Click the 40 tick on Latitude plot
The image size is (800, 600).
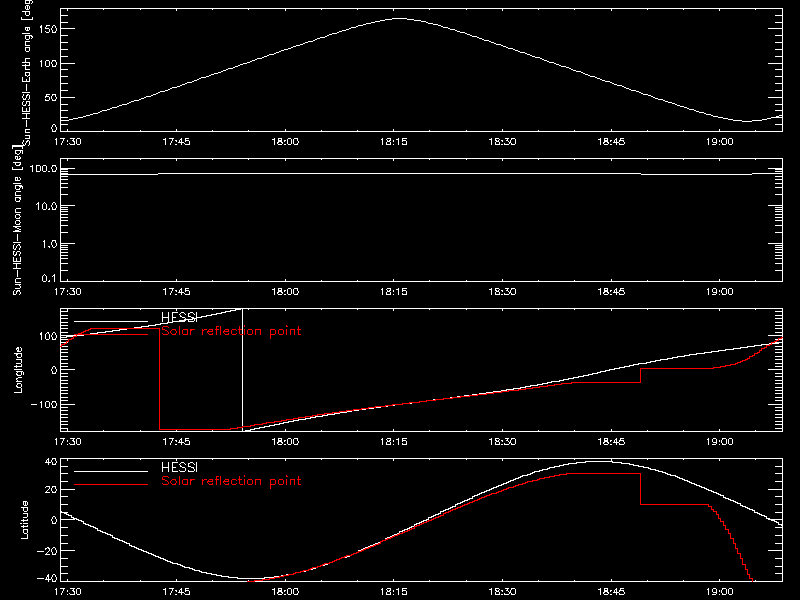click(51, 462)
